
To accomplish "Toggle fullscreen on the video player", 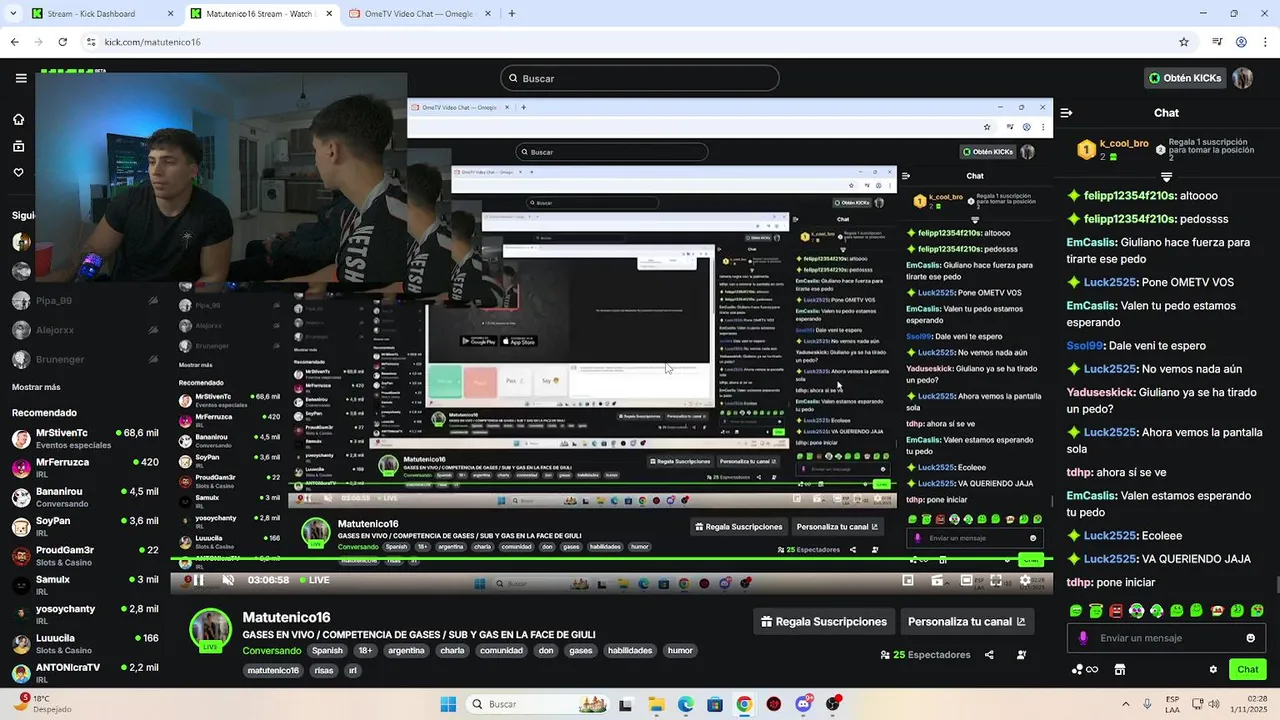I will (x=996, y=580).
